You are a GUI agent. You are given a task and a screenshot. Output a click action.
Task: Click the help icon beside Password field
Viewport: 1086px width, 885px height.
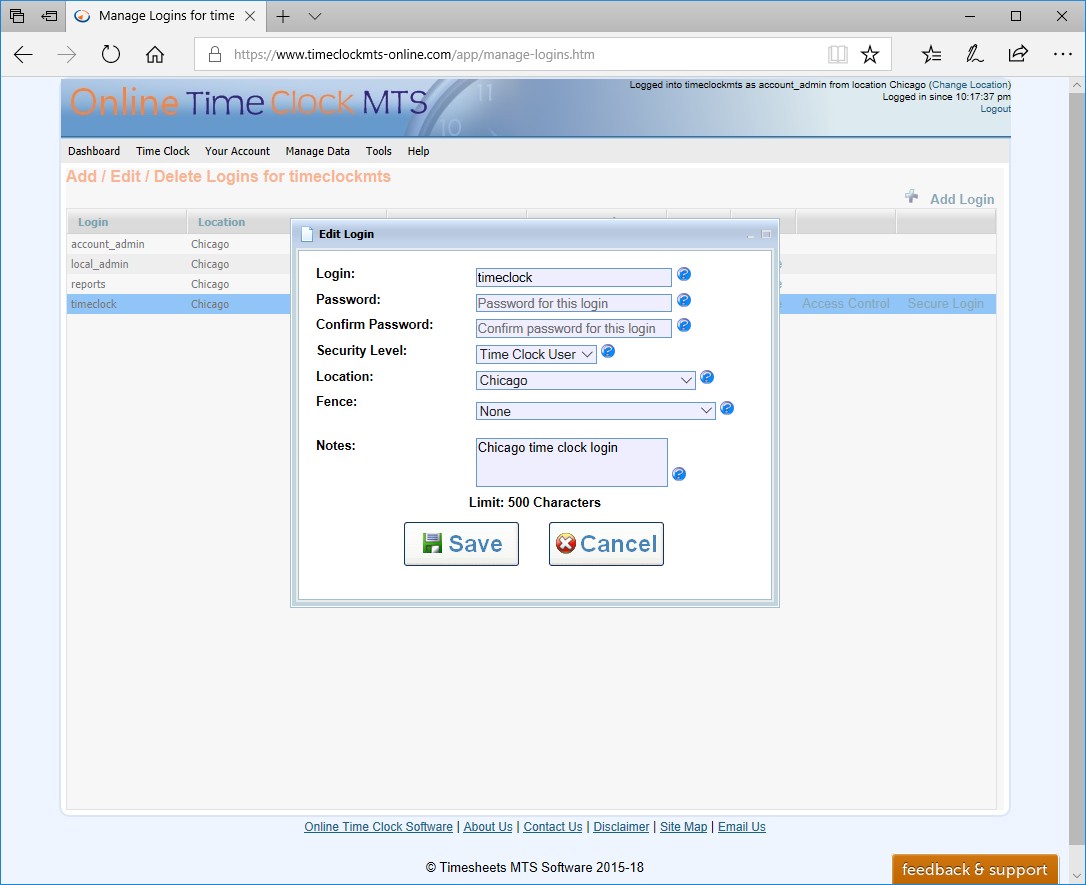[684, 300]
